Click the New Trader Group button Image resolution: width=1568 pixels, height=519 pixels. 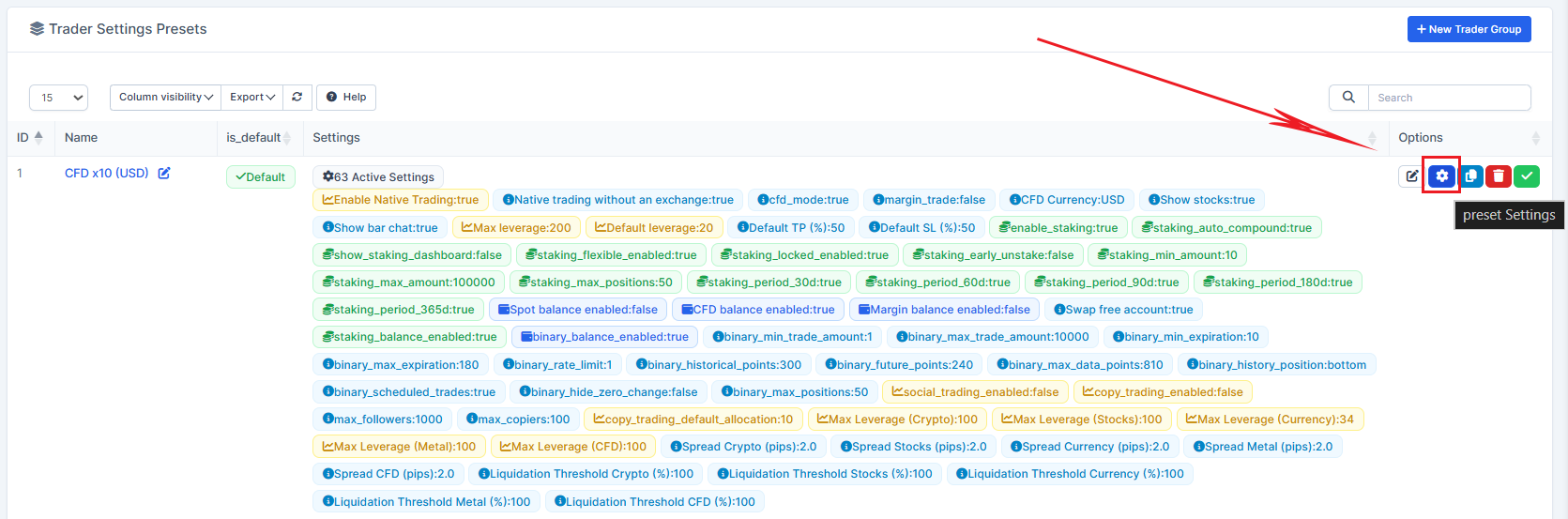[1469, 29]
